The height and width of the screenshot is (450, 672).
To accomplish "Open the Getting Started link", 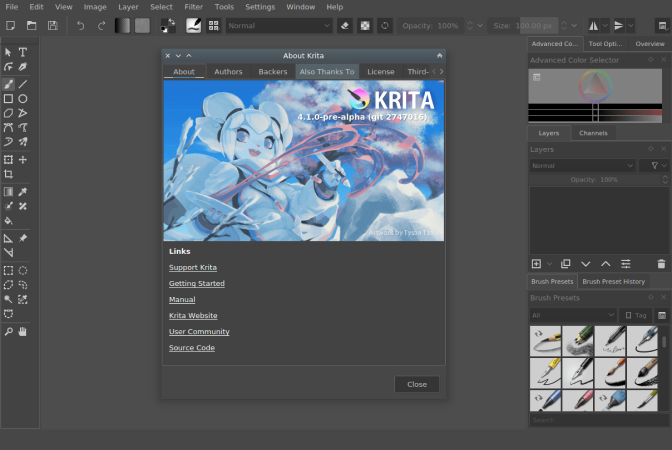I will pyautogui.click(x=197, y=283).
